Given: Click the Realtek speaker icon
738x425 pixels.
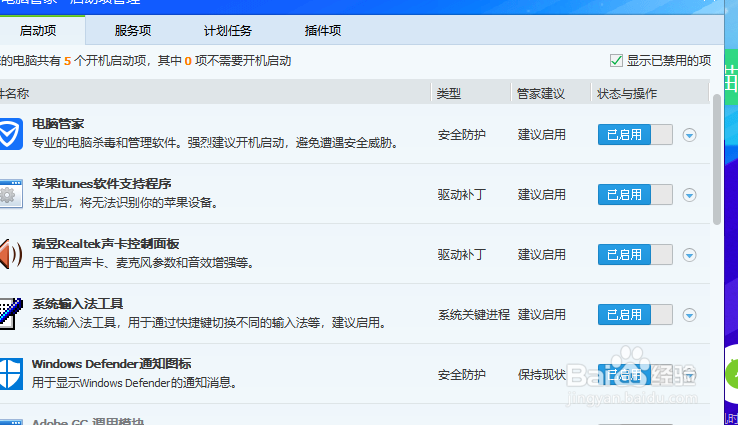Looking at the screenshot, I should [11, 254].
